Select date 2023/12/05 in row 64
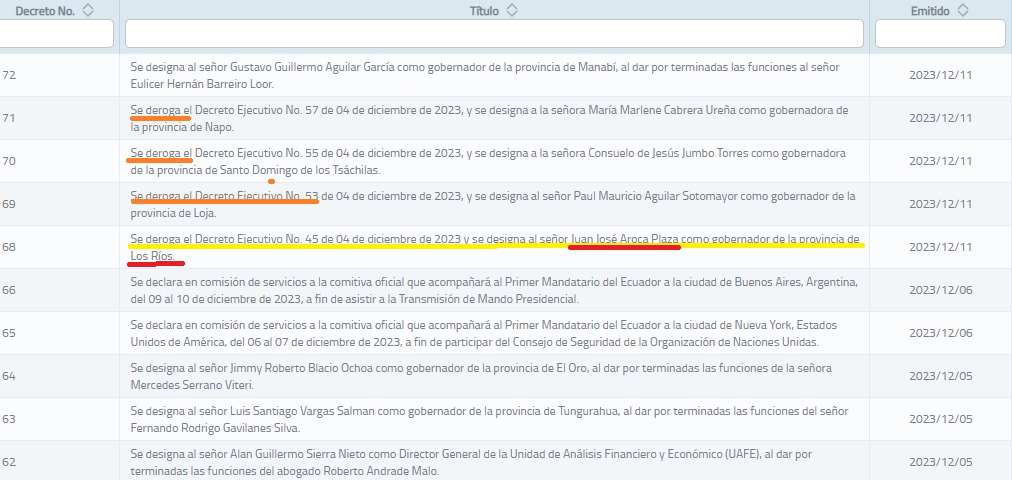 coord(940,376)
